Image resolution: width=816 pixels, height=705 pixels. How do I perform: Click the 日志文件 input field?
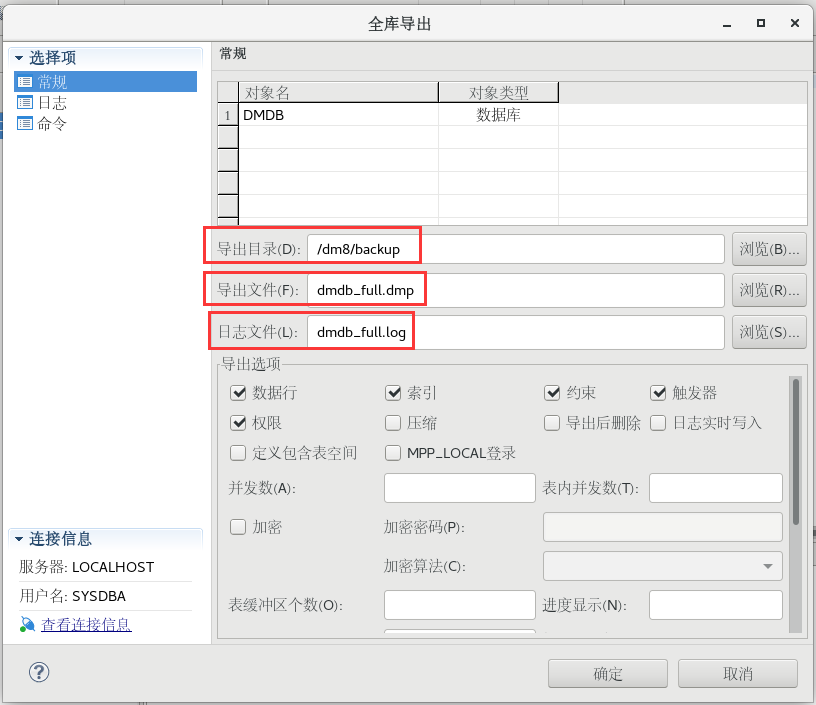516,332
